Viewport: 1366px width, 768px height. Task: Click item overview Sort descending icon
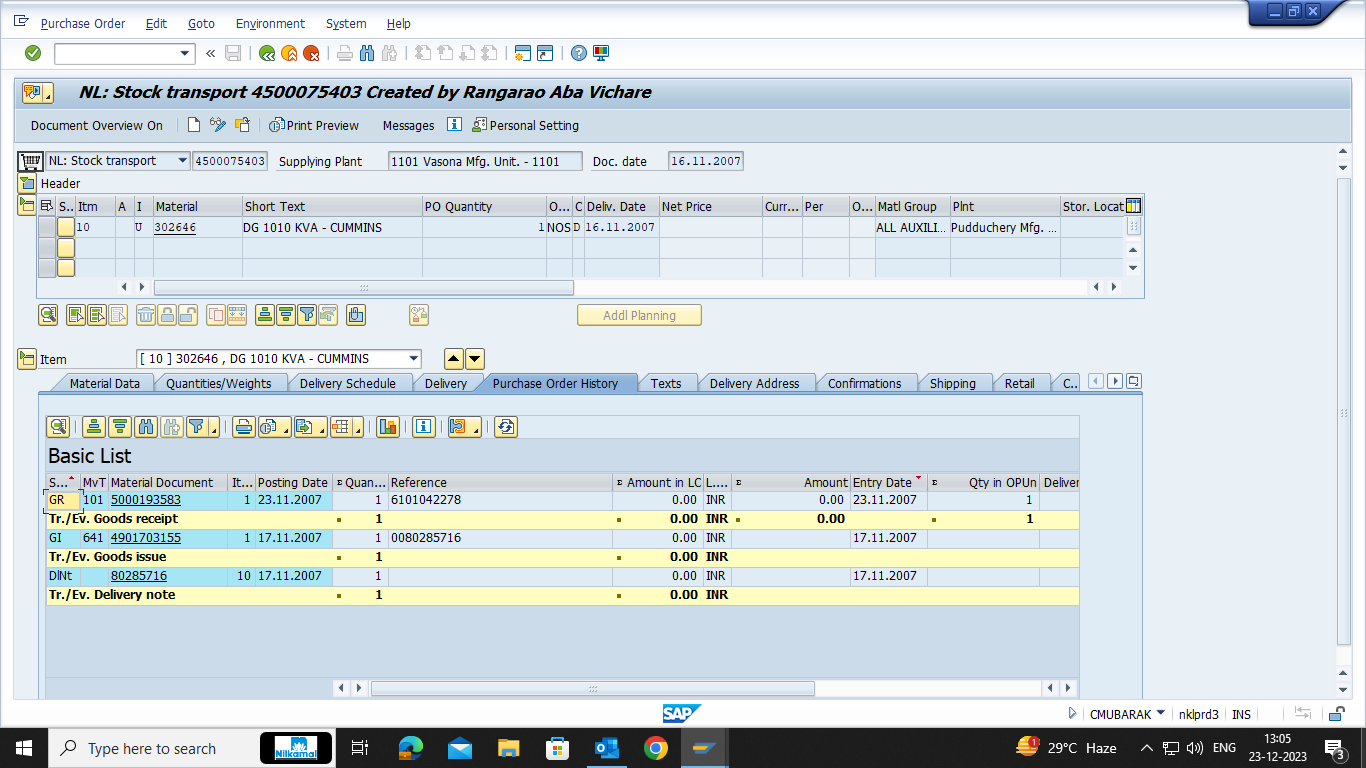pos(286,315)
